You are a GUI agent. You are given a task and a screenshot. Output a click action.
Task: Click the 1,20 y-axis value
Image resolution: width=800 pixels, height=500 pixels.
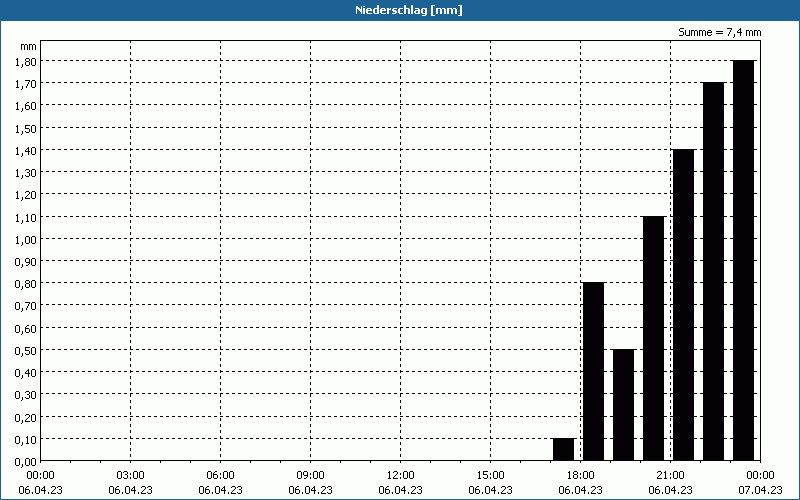(26, 194)
